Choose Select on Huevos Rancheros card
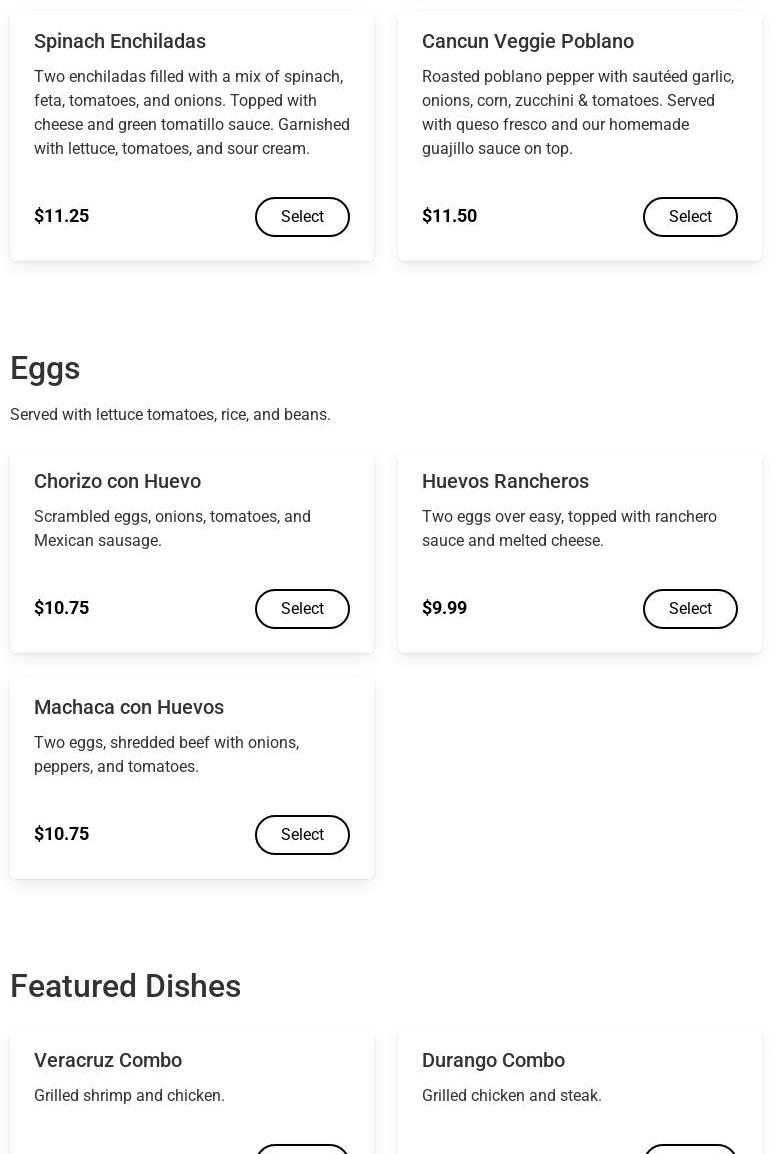 (x=690, y=609)
